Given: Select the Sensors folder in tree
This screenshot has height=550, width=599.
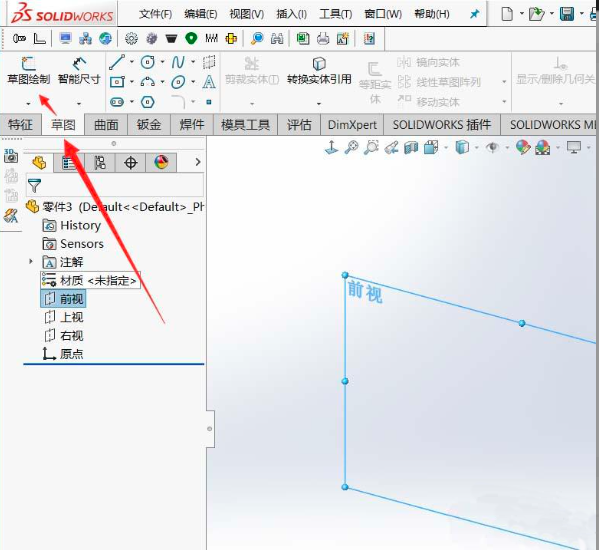Looking at the screenshot, I should (73, 244).
